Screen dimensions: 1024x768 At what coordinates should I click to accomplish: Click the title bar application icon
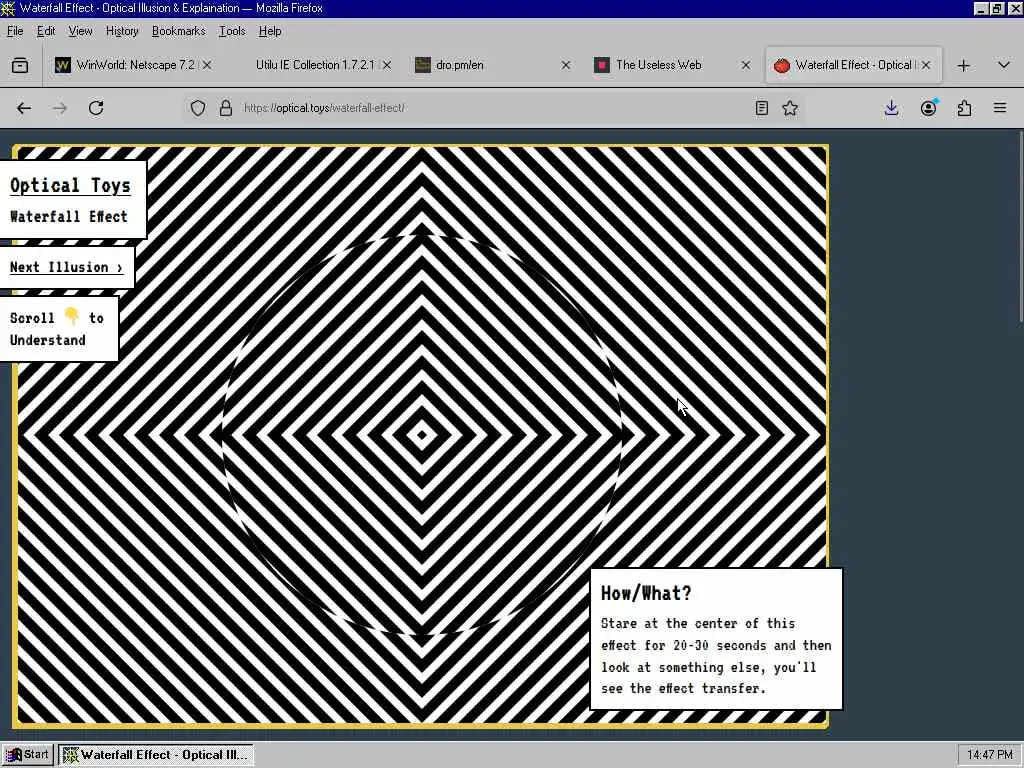point(8,8)
